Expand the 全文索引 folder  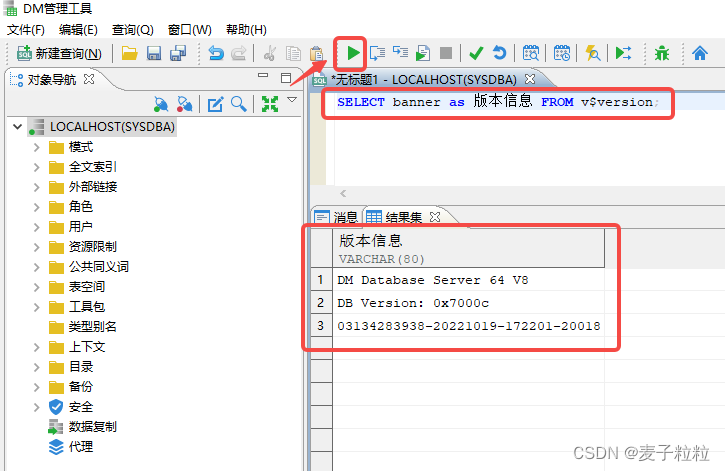(x=37, y=167)
